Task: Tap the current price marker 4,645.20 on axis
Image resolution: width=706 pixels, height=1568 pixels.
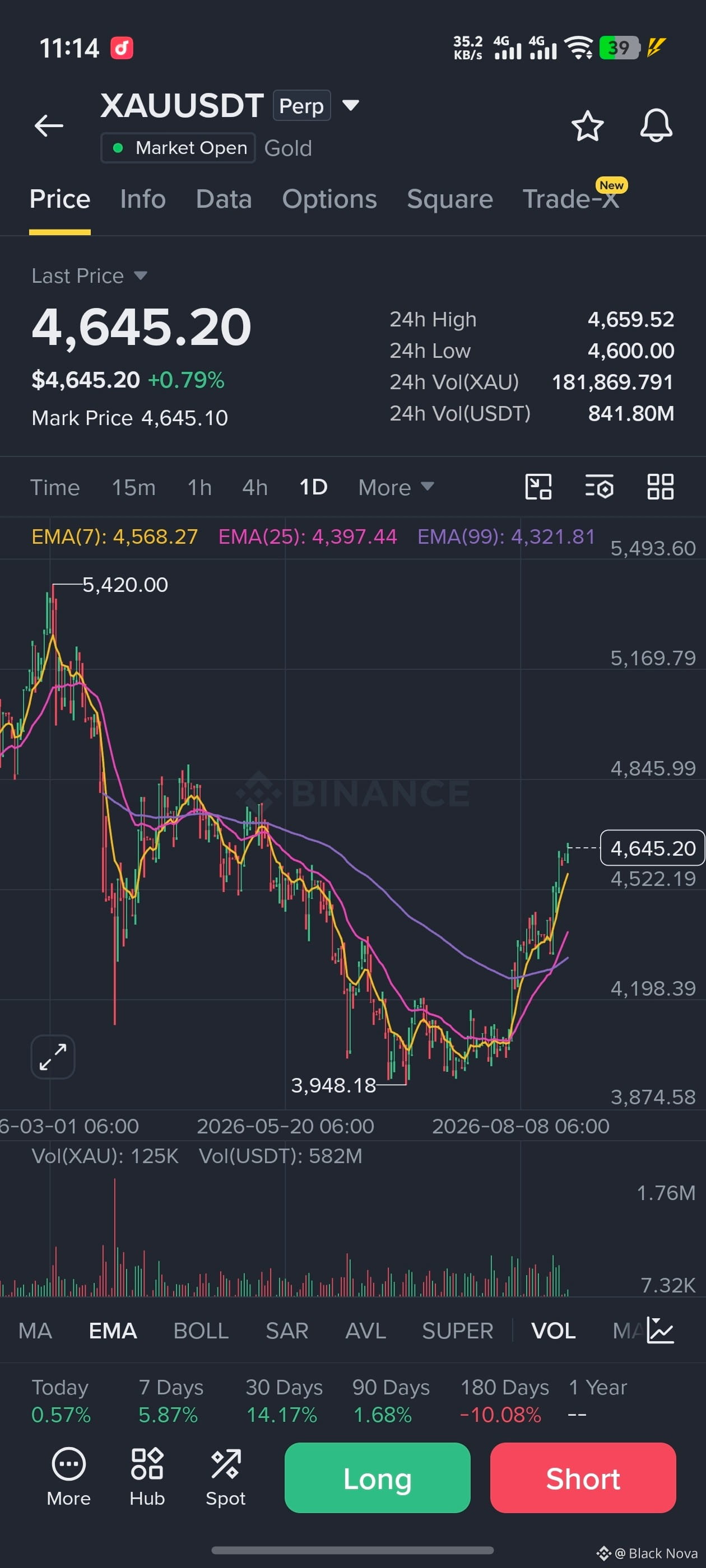Action: click(x=652, y=847)
